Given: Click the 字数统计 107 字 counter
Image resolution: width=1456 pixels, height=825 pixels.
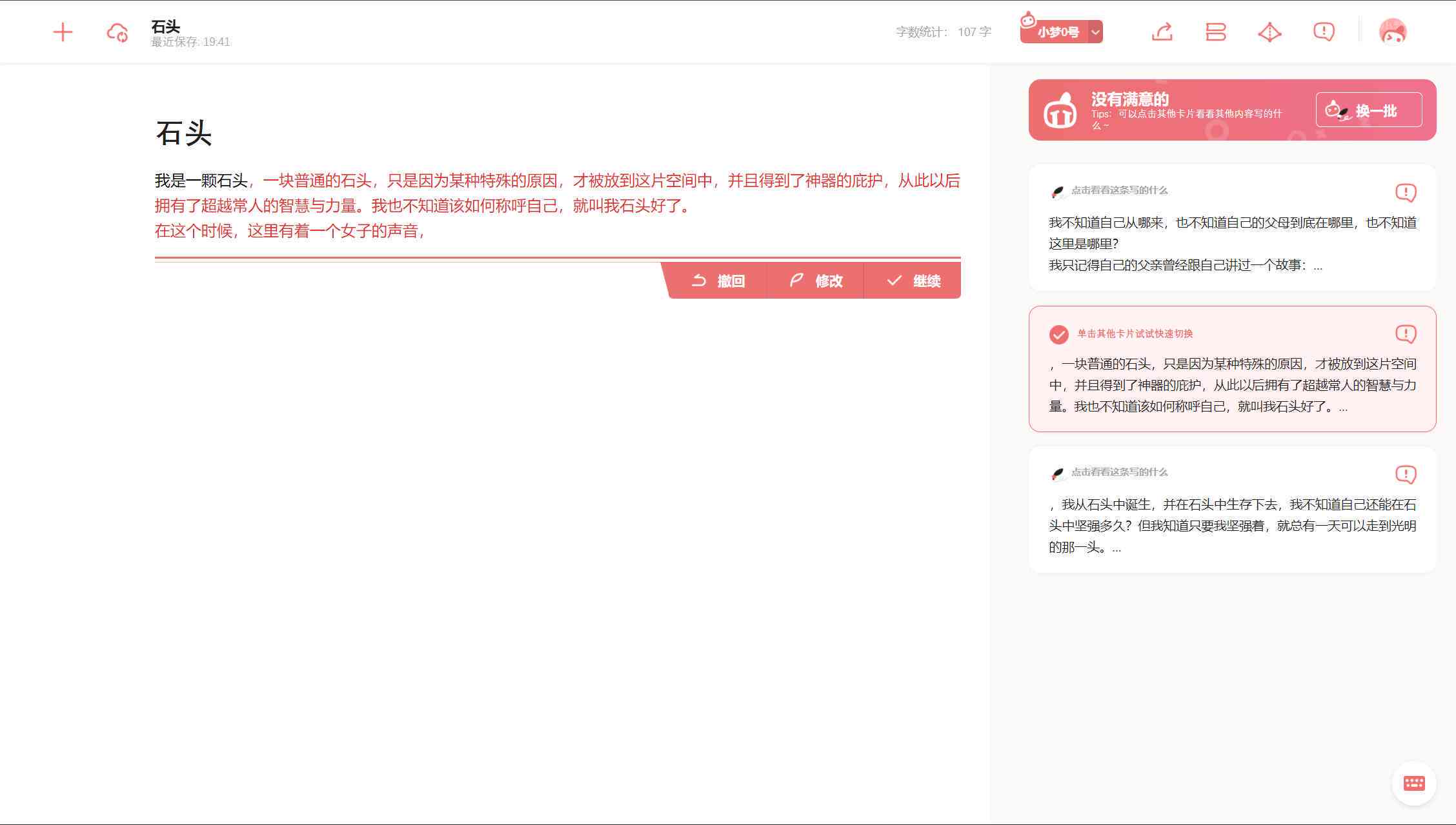Looking at the screenshot, I should [943, 32].
